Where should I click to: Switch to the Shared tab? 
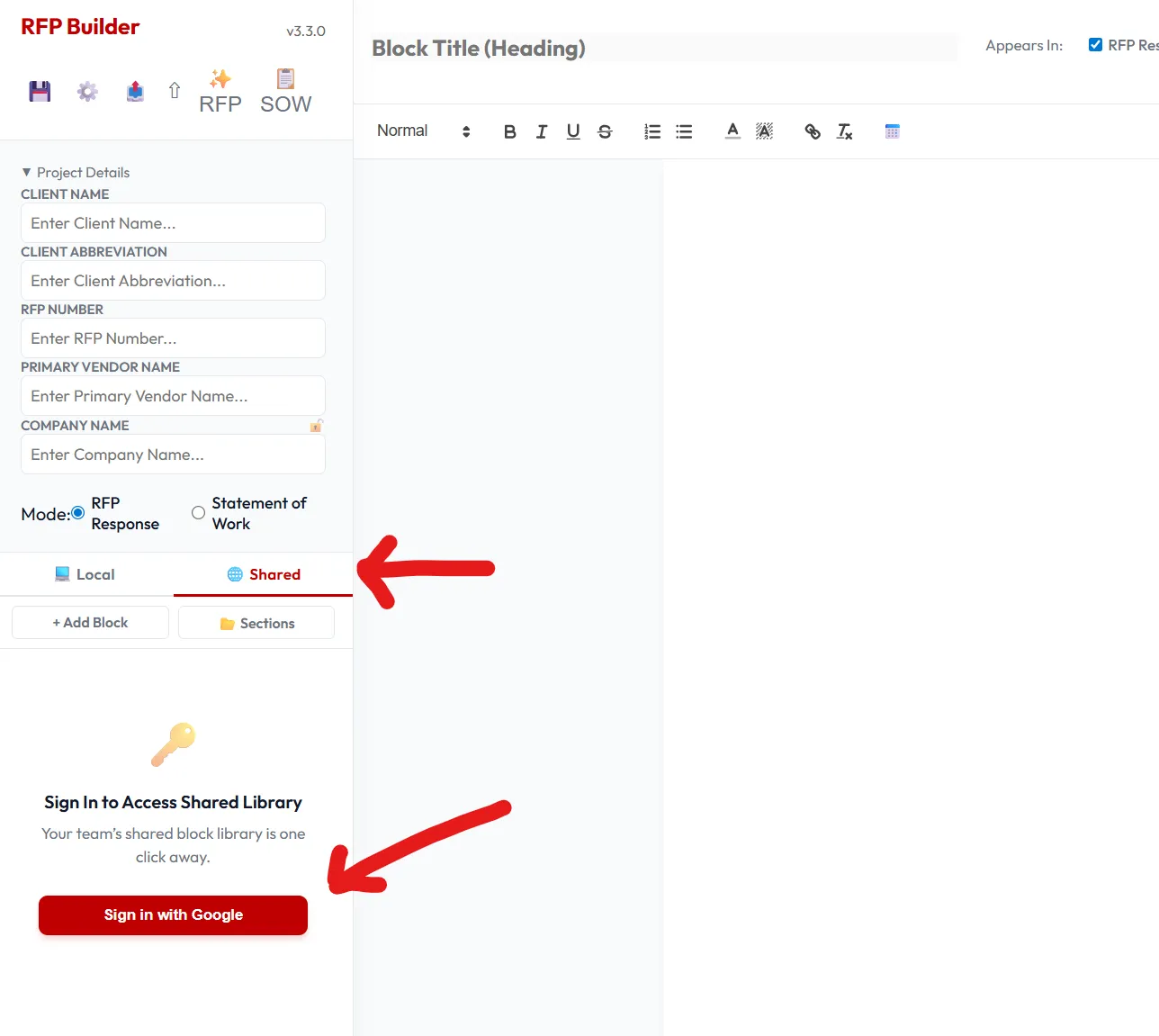[x=263, y=574]
